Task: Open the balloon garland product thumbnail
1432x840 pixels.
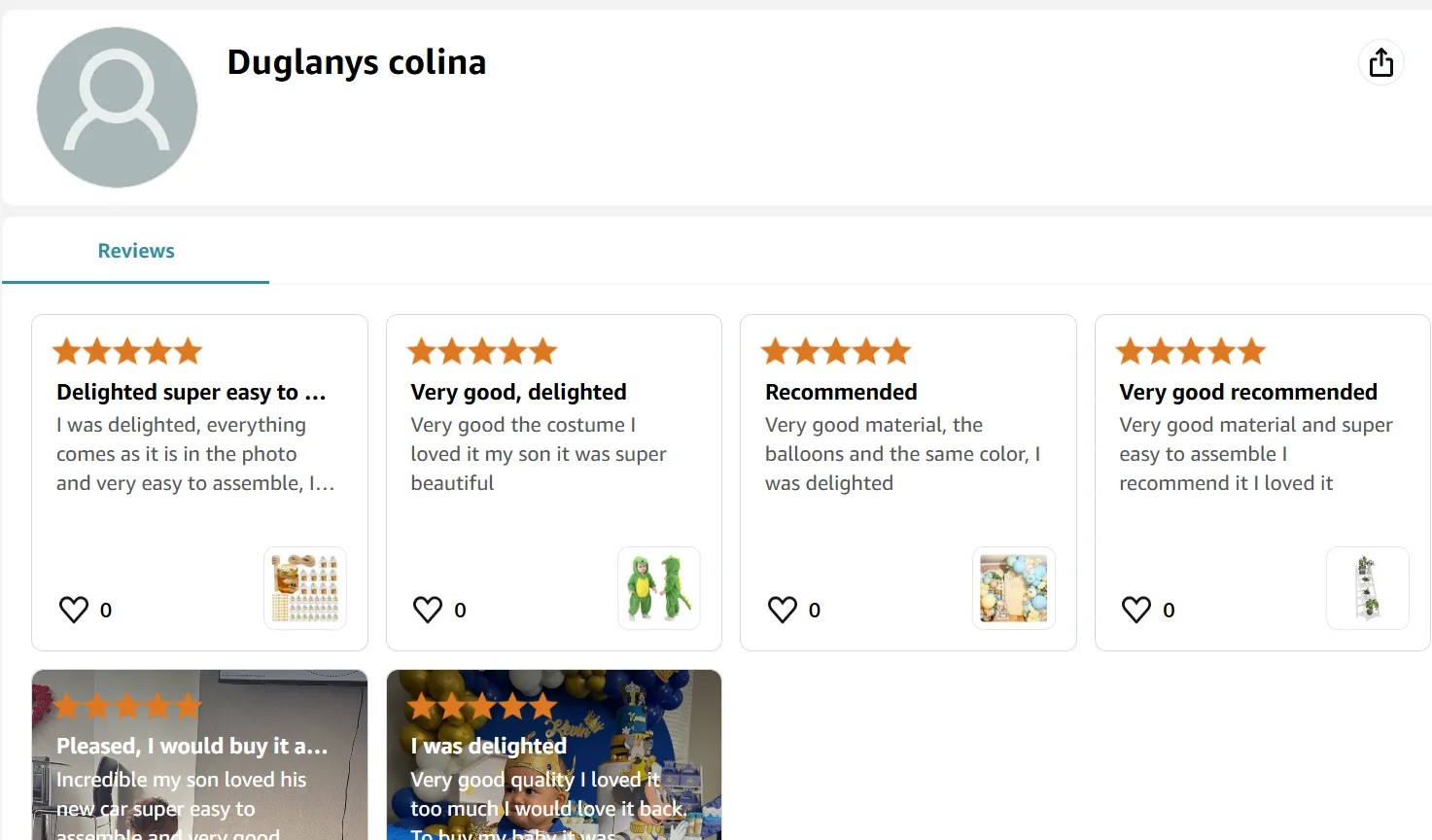Action: 1013,588
